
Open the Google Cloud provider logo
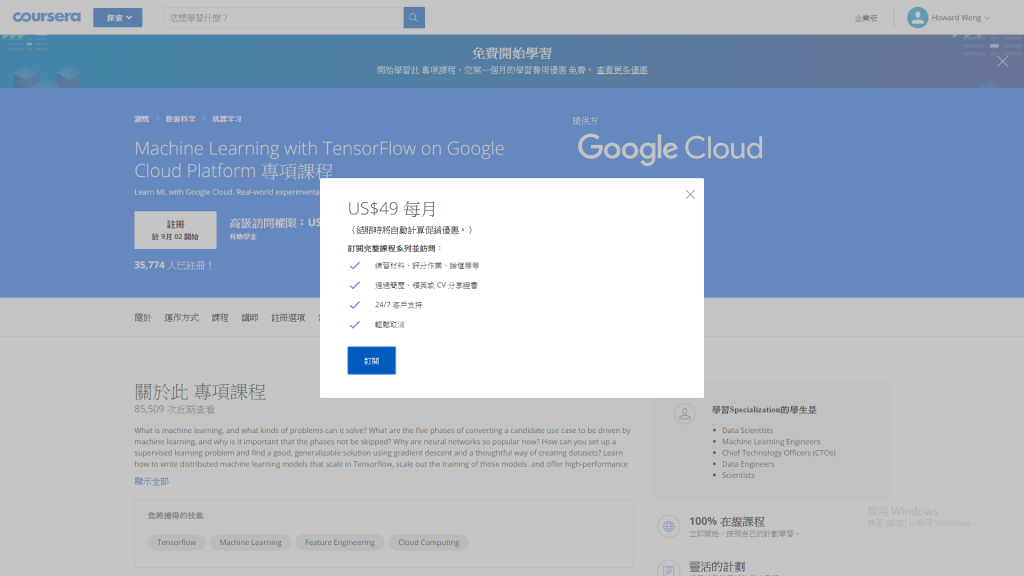pyautogui.click(x=670, y=149)
